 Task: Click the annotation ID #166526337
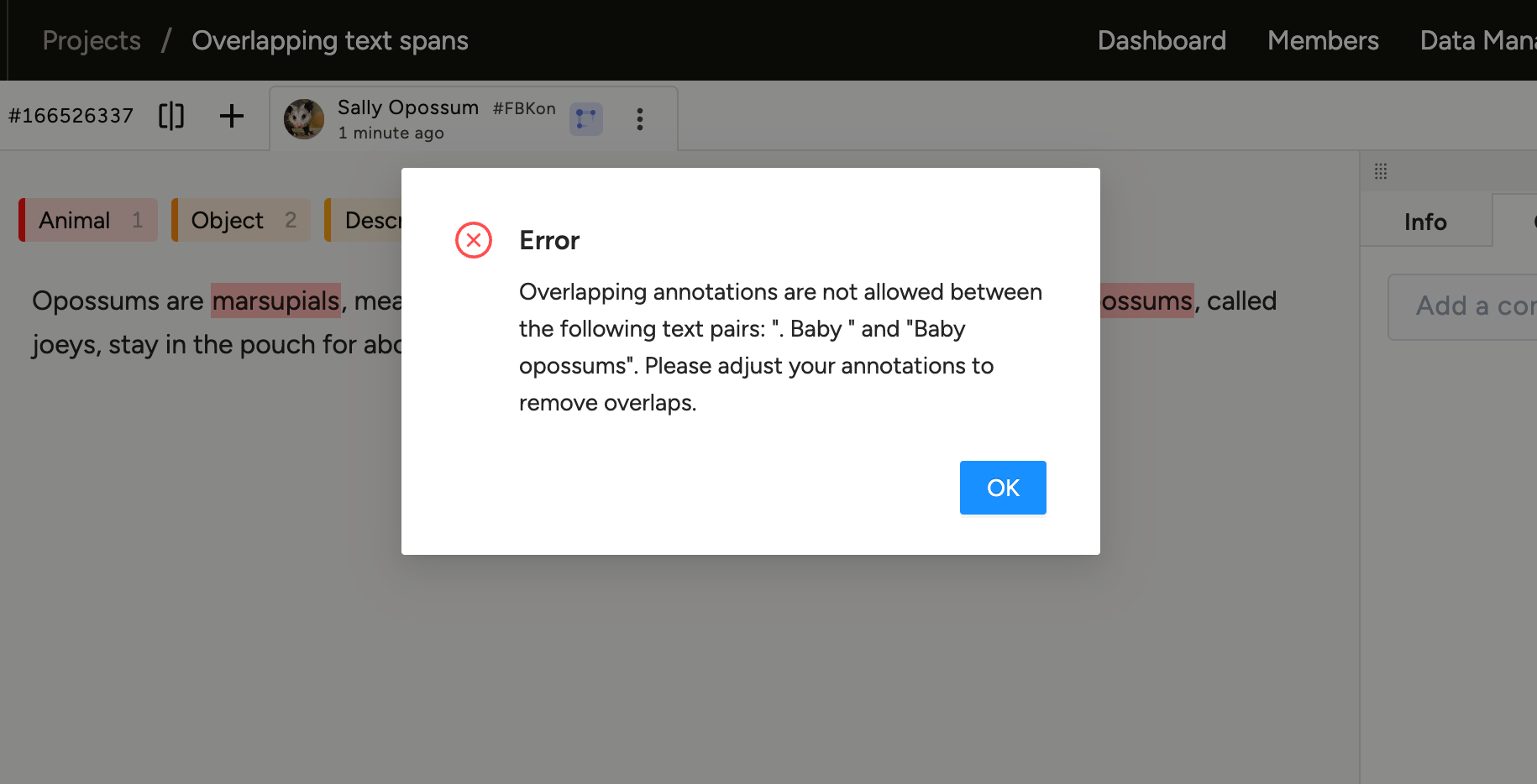point(71,115)
